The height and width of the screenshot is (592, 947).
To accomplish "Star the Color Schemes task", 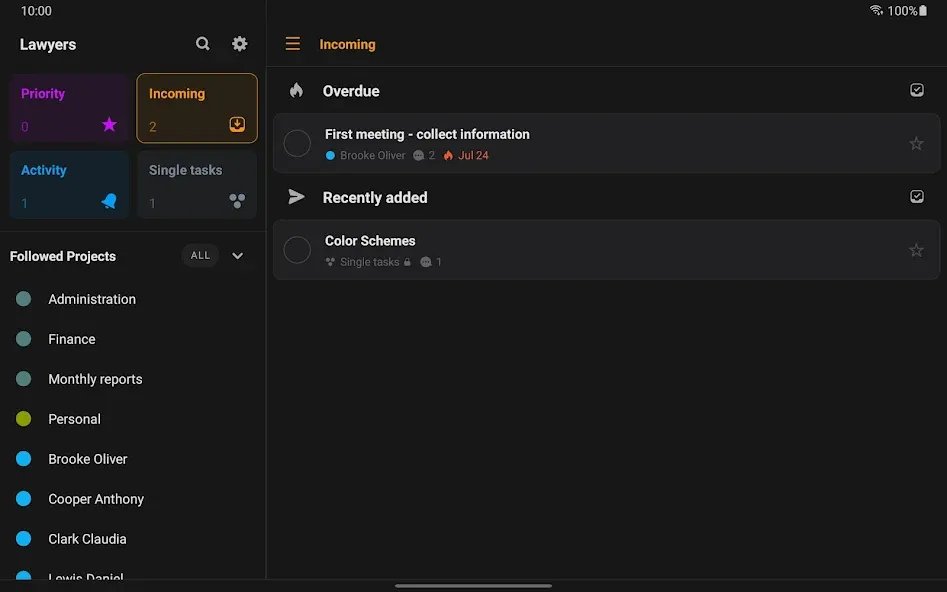I will [x=916, y=250].
